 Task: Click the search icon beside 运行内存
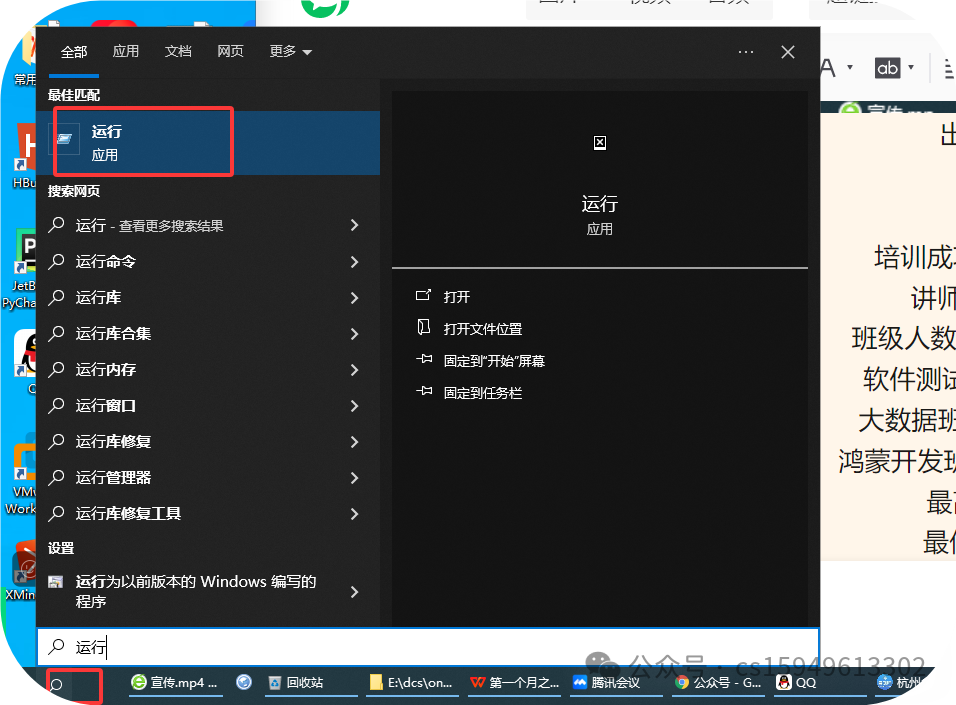(56, 369)
